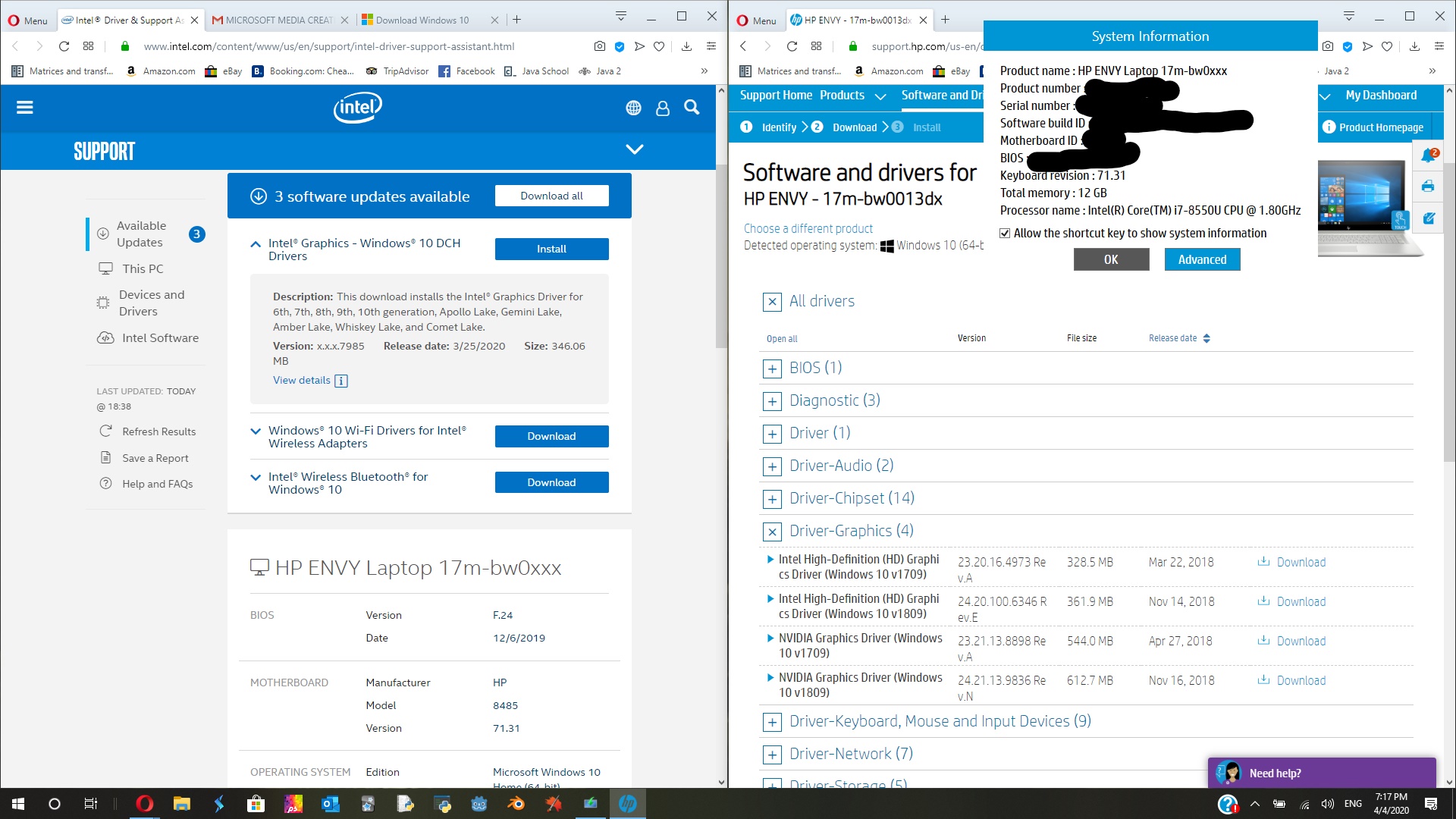
Task: Click the Intel account profile icon
Action: click(x=663, y=107)
